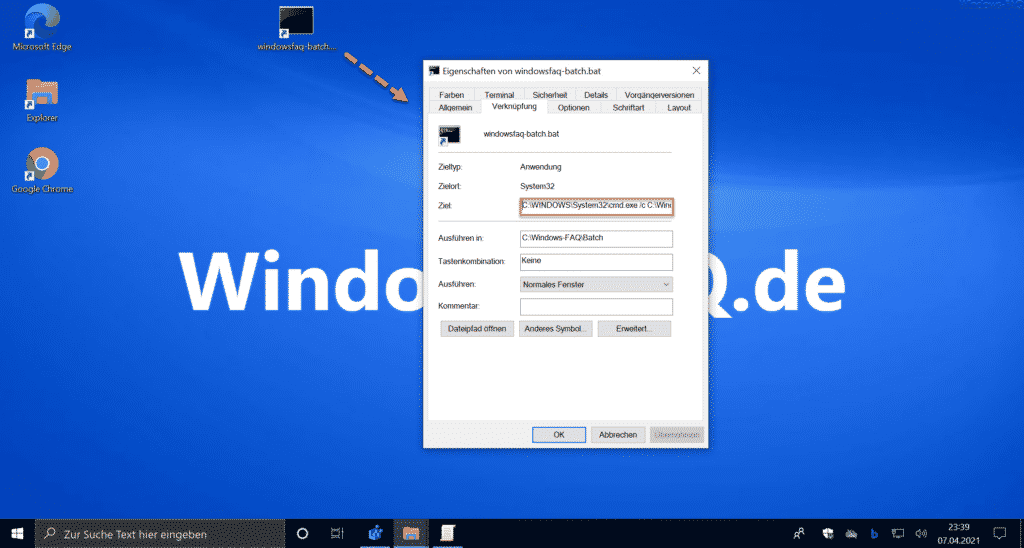1024x548 pixels.
Task: Focus the Tastenkombination field showing Keine
Action: tap(596, 262)
